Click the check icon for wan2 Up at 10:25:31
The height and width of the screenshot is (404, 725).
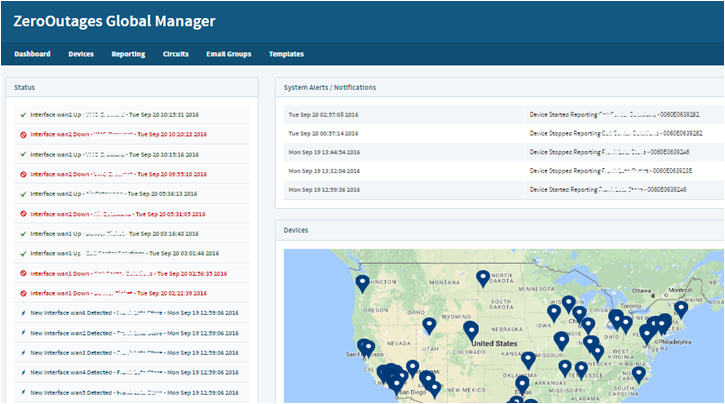point(23,115)
